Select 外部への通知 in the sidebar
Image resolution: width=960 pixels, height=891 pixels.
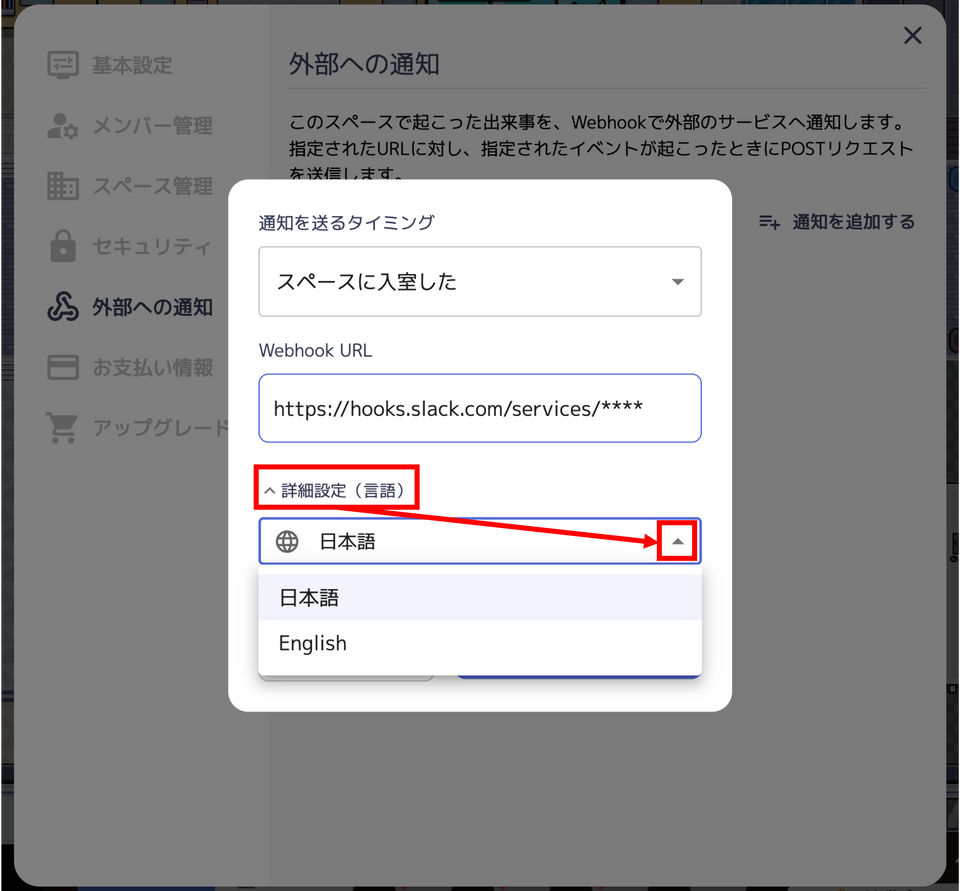coord(130,307)
